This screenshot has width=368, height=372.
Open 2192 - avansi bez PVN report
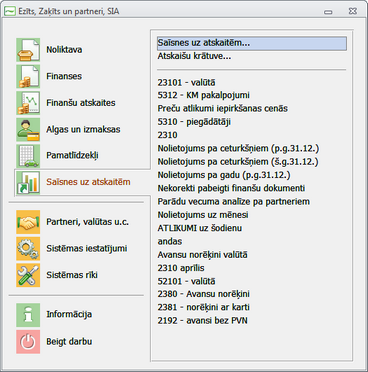[x=202, y=321]
